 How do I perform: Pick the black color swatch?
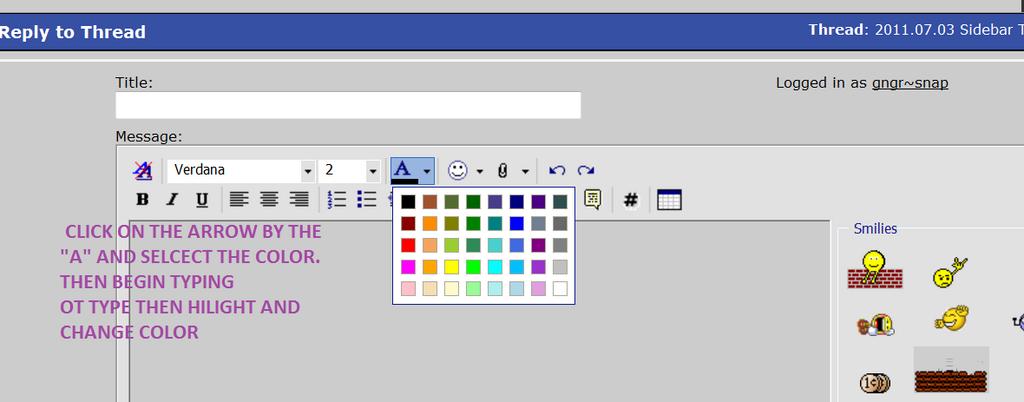407,202
